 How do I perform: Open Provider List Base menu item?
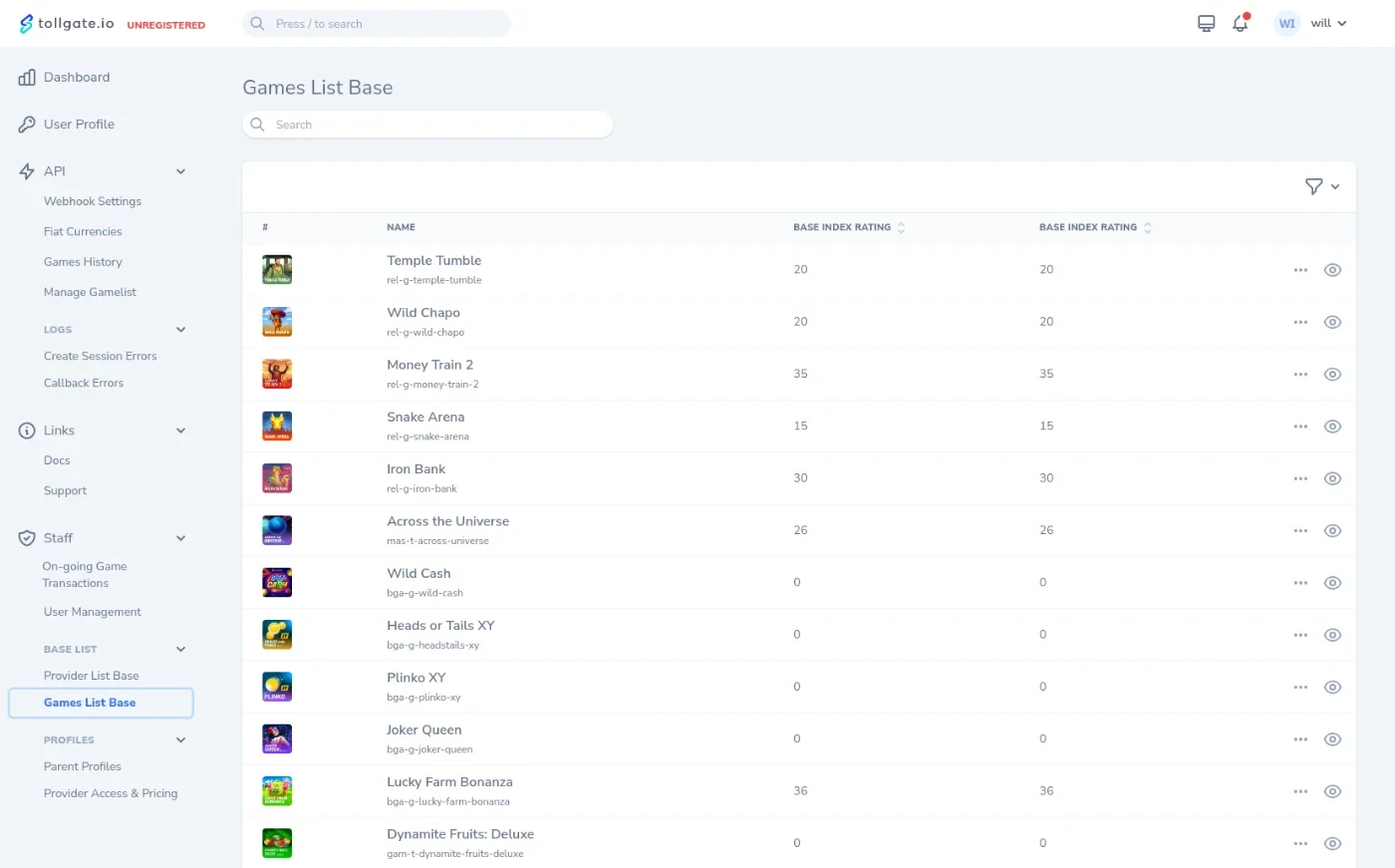92,676
